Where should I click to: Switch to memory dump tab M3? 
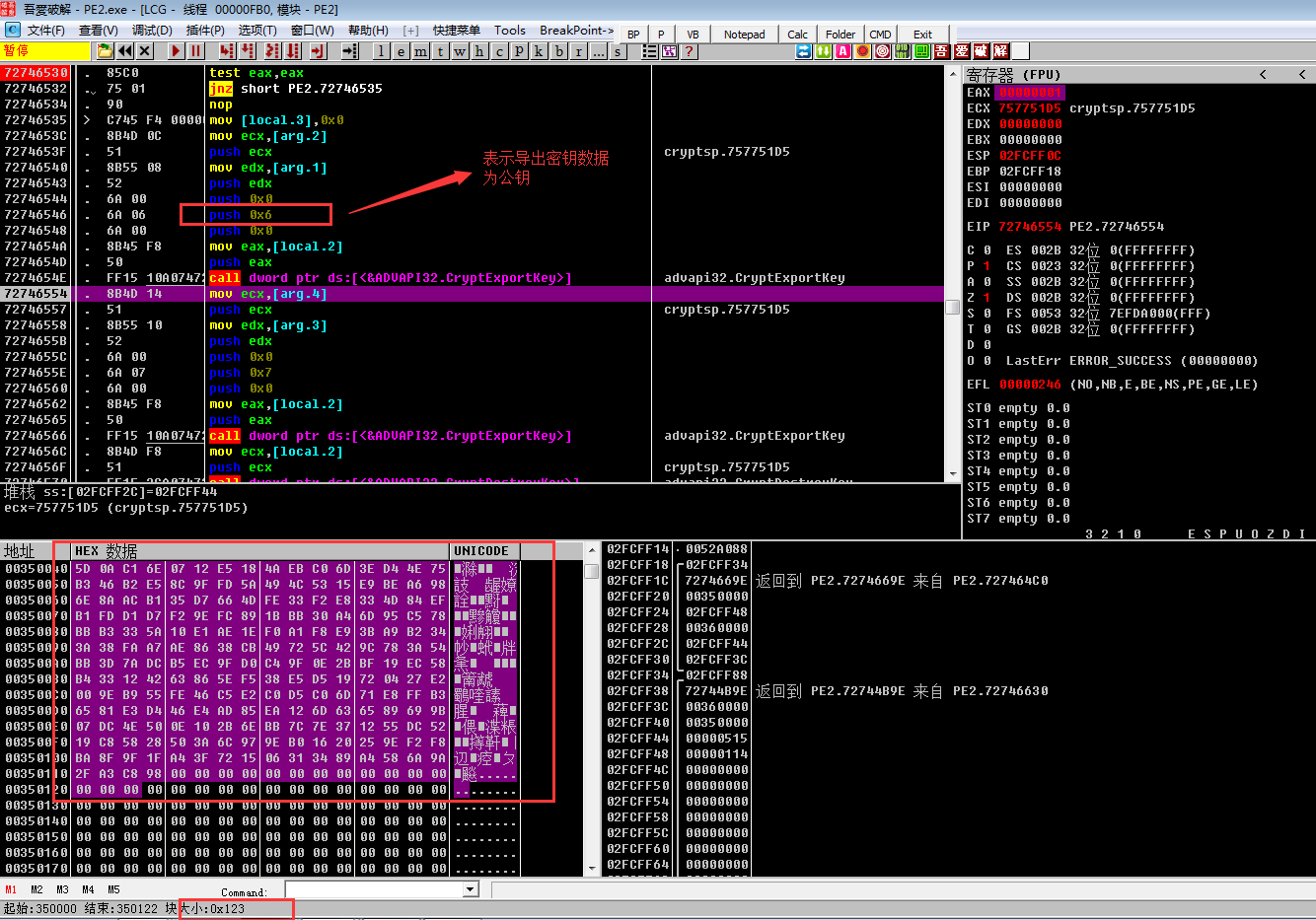point(62,889)
